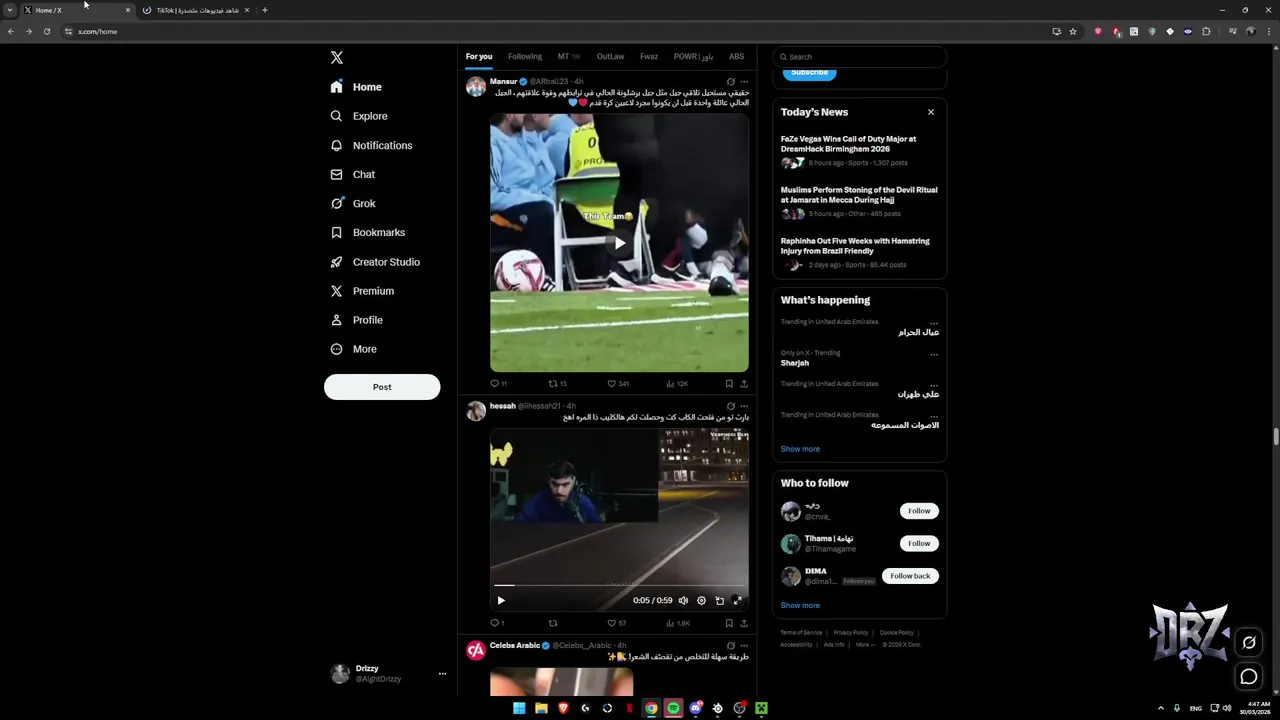Open Grok from the sidebar

(x=352, y=203)
